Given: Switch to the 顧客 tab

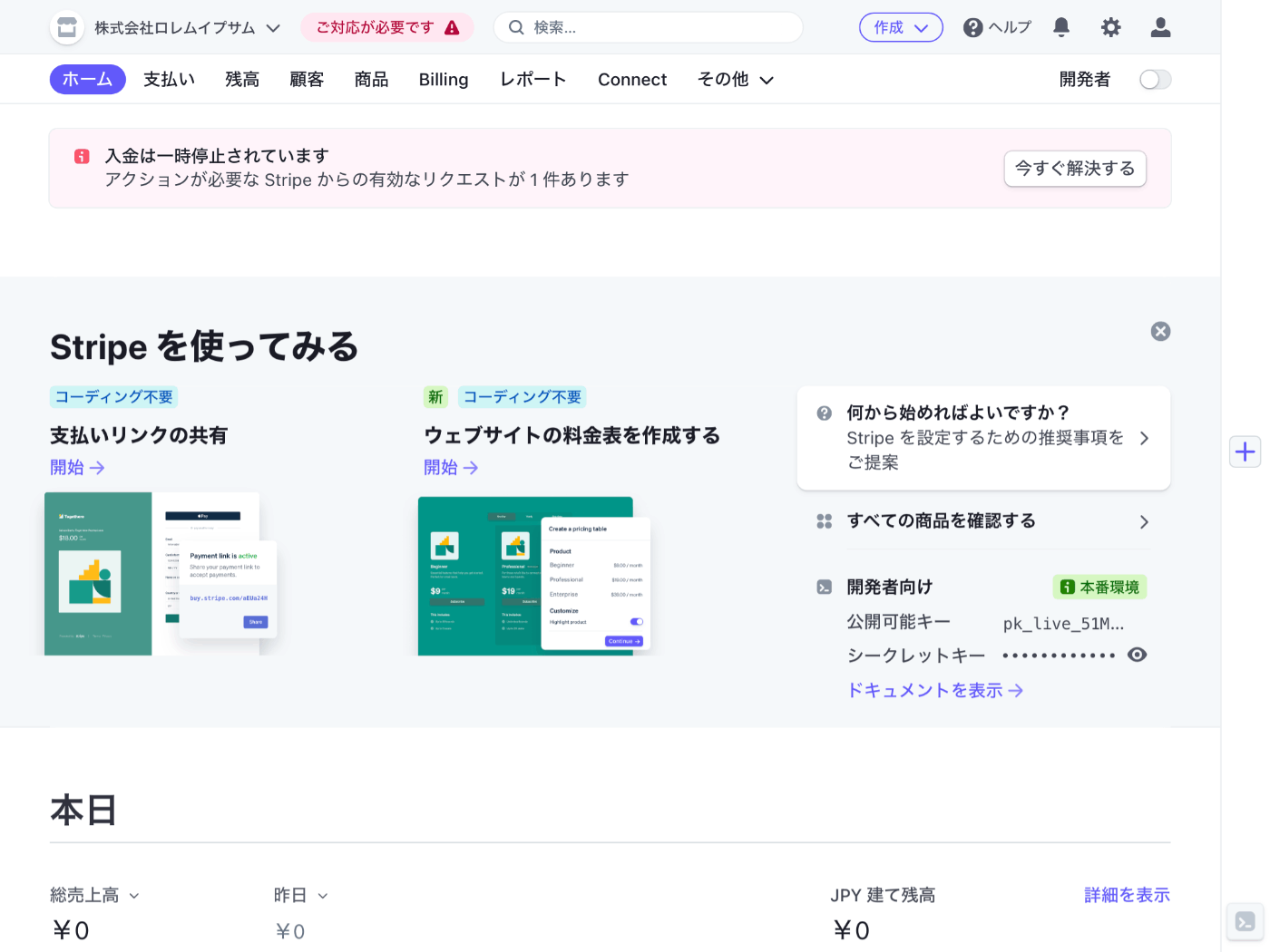Looking at the screenshot, I should click(307, 79).
